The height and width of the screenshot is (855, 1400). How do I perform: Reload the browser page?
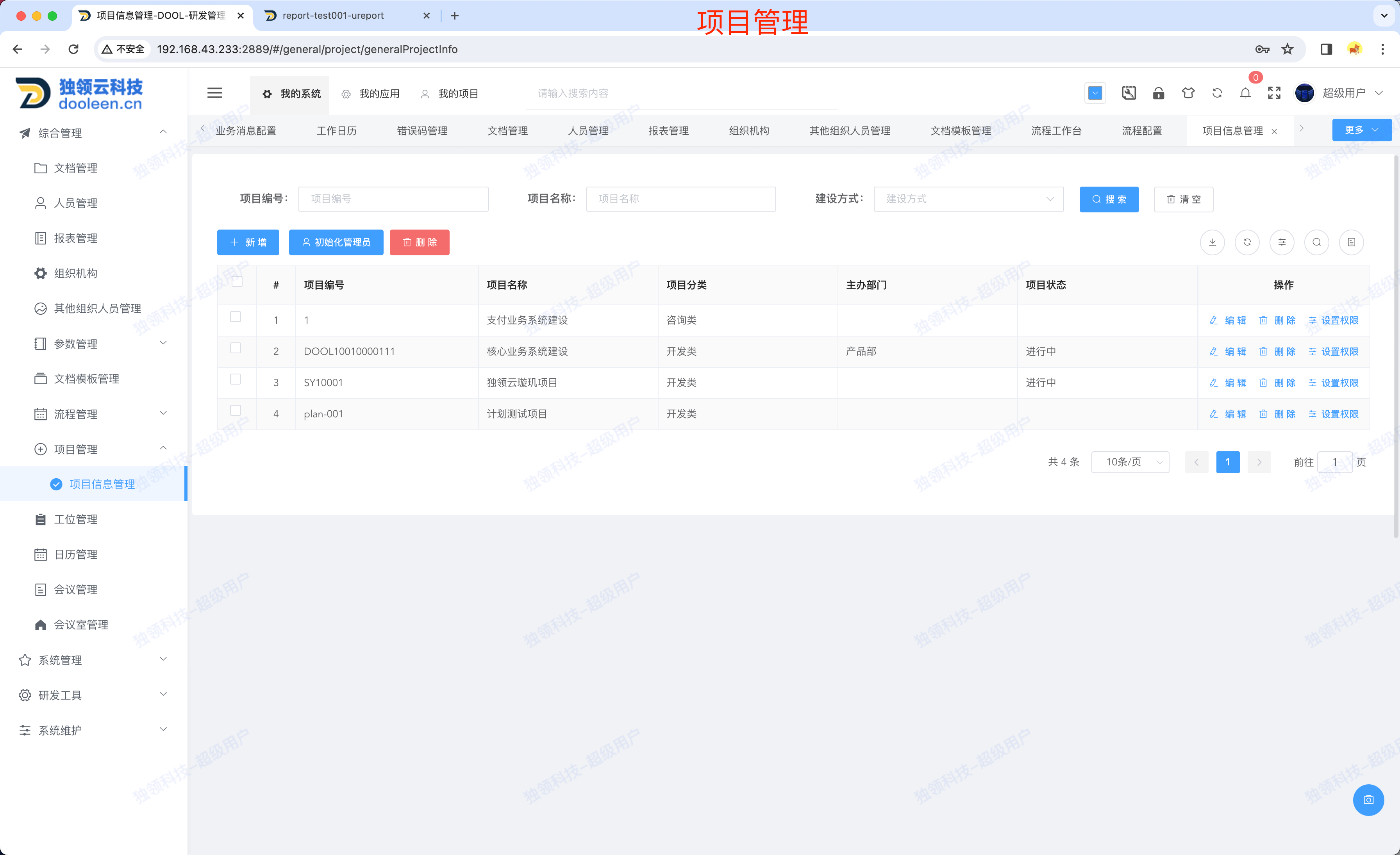73,50
